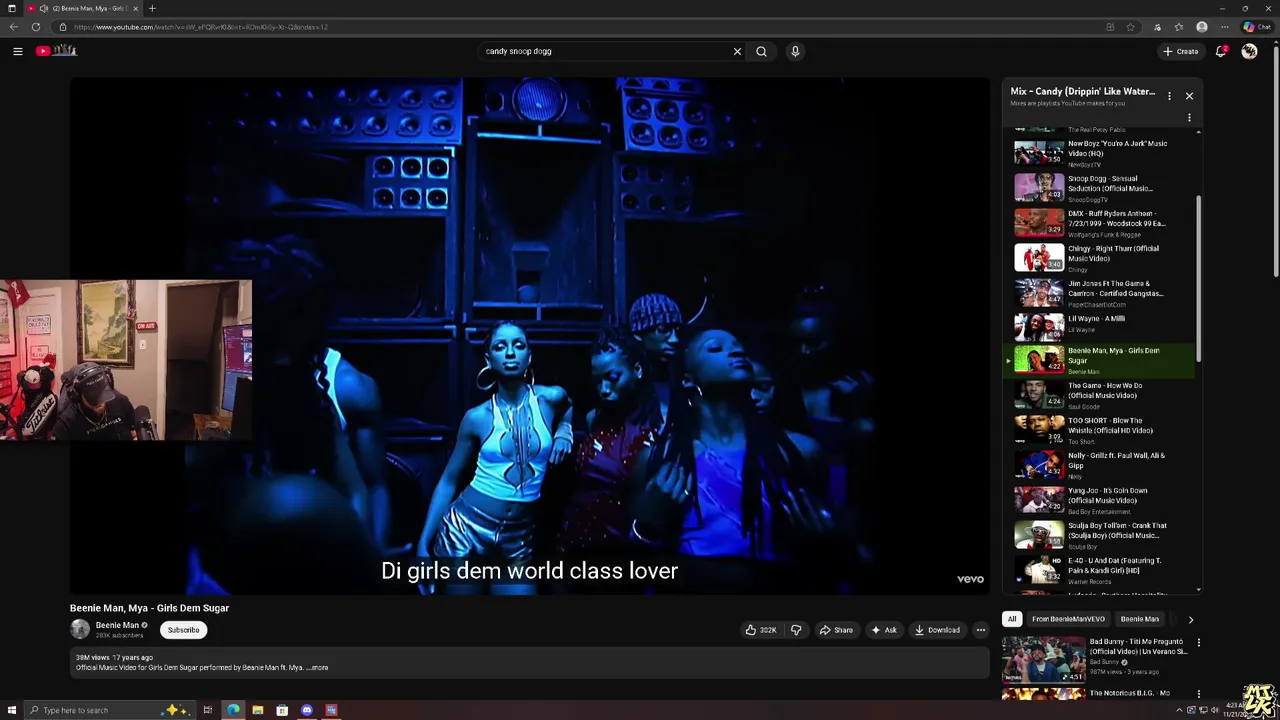1280x720 pixels.
Task: Select Nelly - Grillz in the playlist
Action: click(1100, 464)
